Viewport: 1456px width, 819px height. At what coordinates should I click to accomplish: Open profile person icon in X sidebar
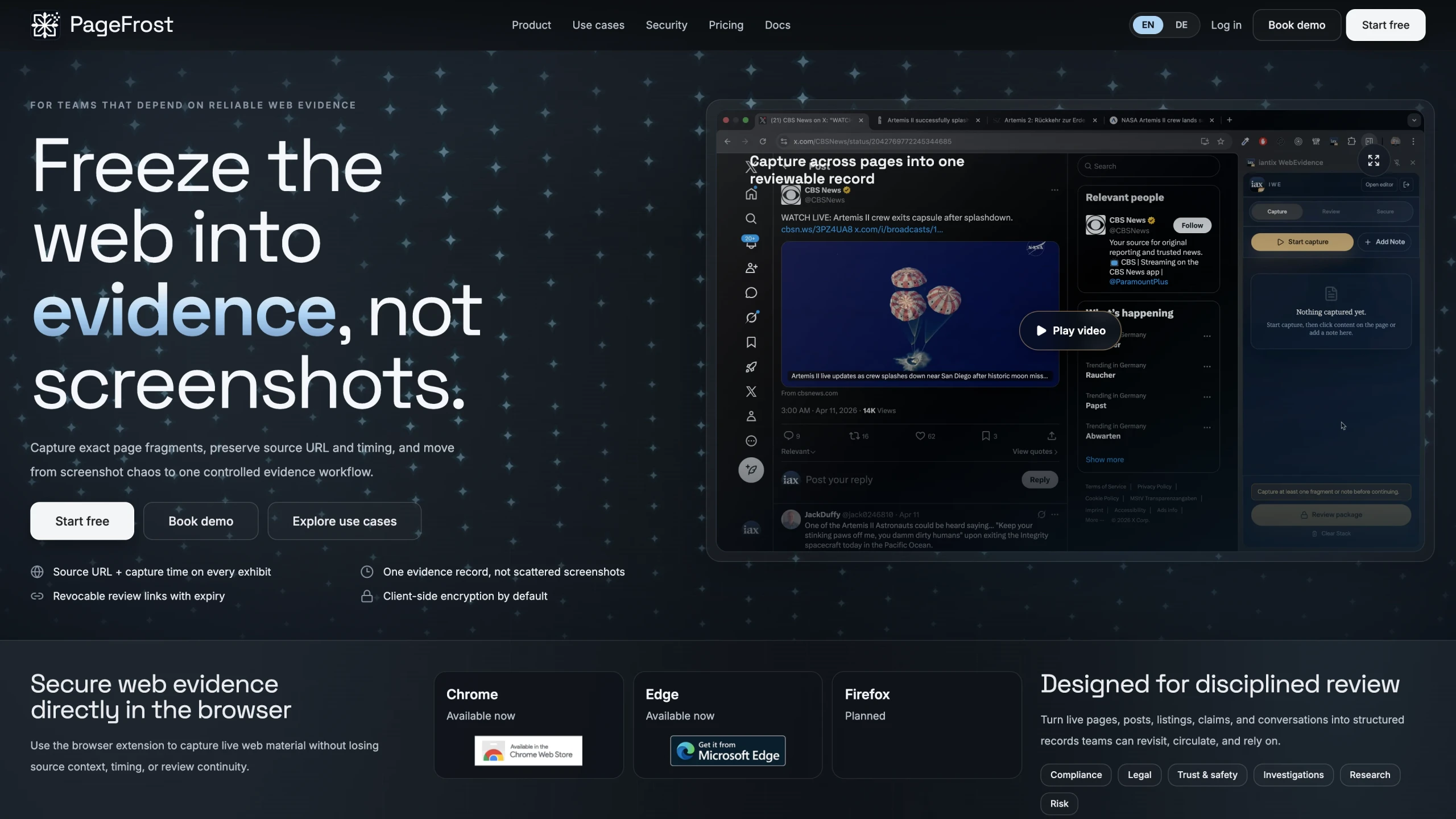[751, 416]
